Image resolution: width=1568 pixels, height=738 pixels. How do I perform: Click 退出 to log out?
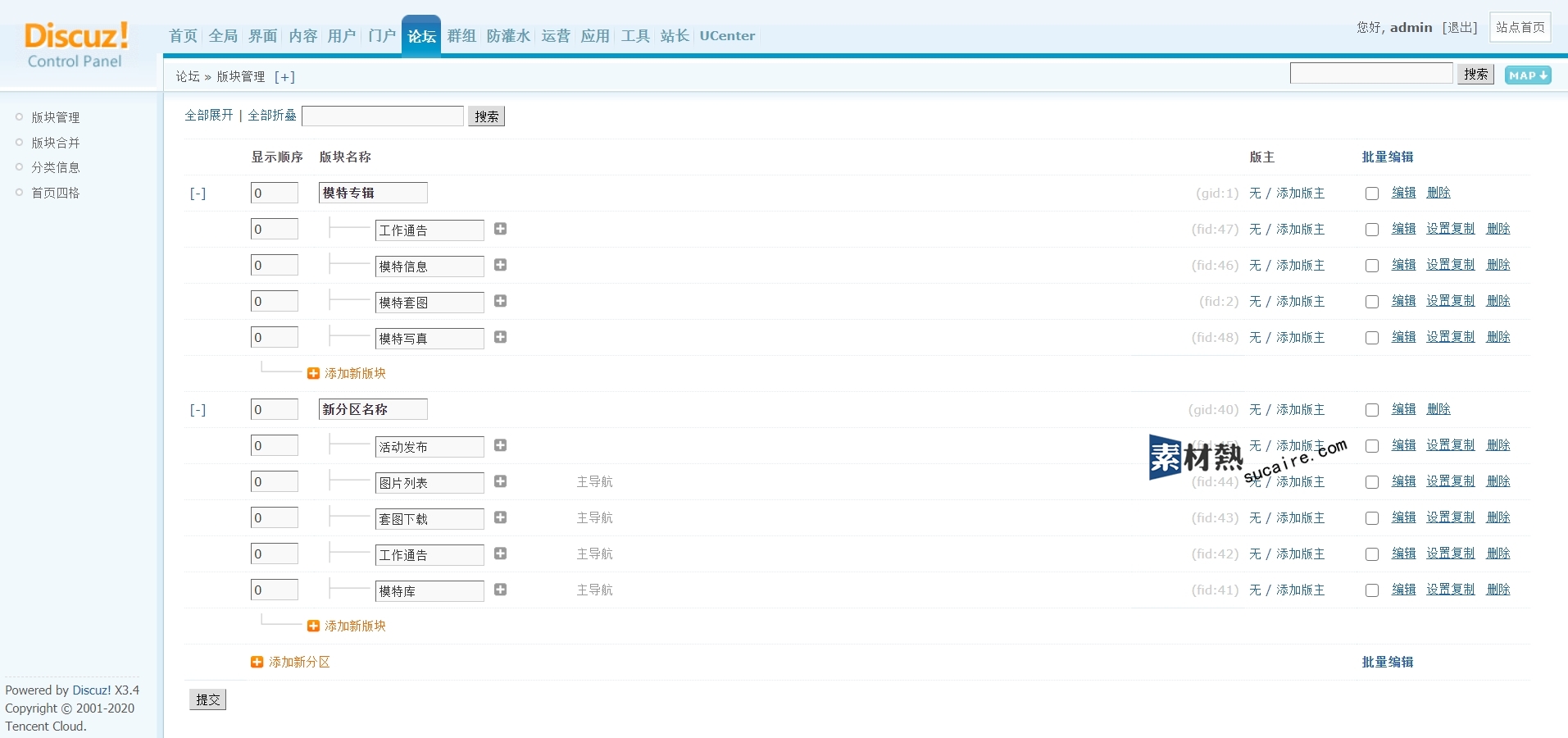[x=1460, y=27]
